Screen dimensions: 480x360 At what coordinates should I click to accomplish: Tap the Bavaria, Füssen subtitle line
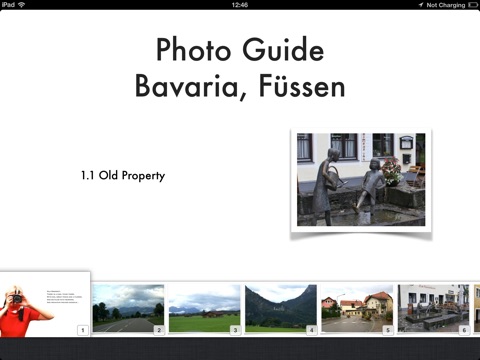[240, 87]
